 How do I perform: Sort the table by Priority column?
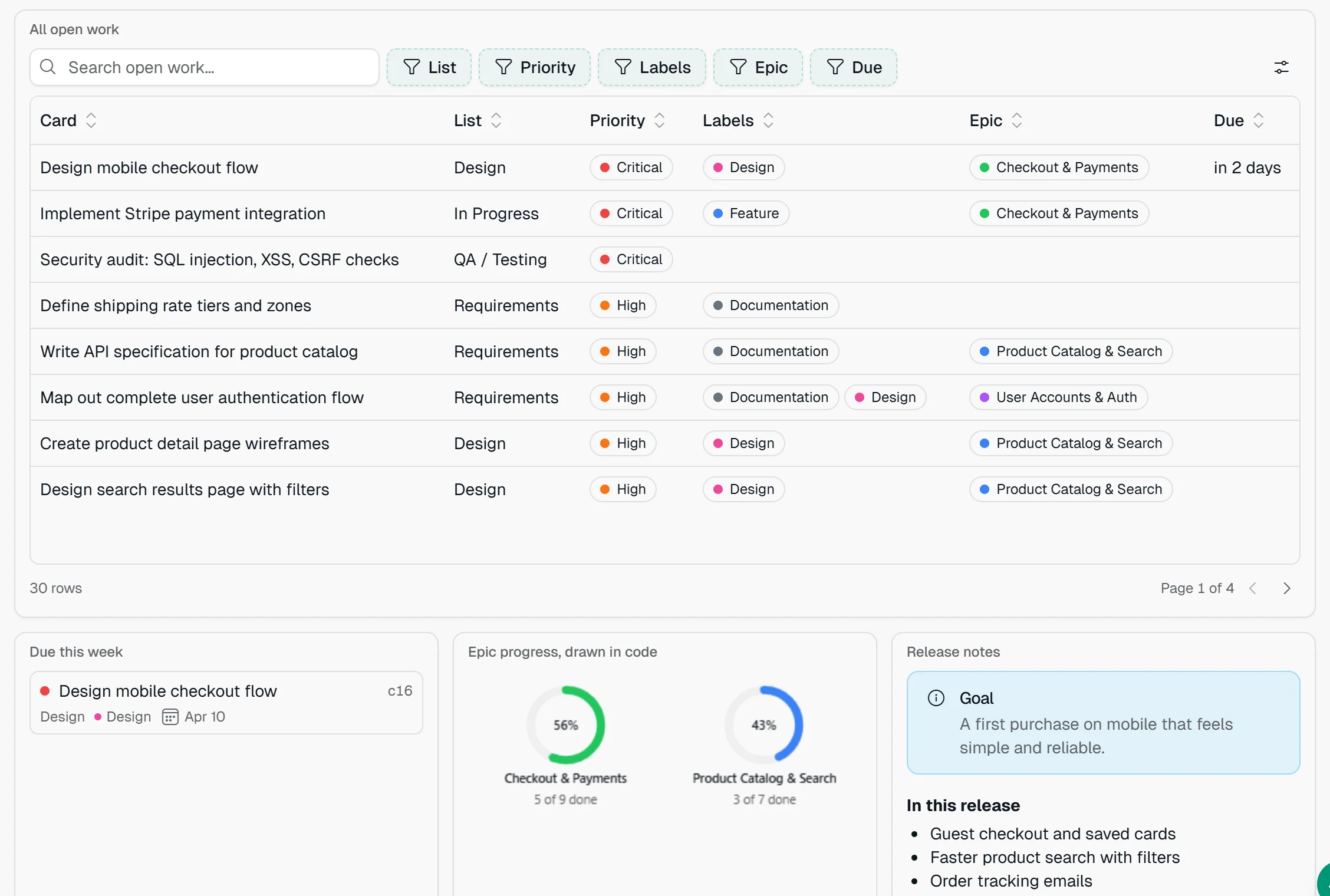627,120
